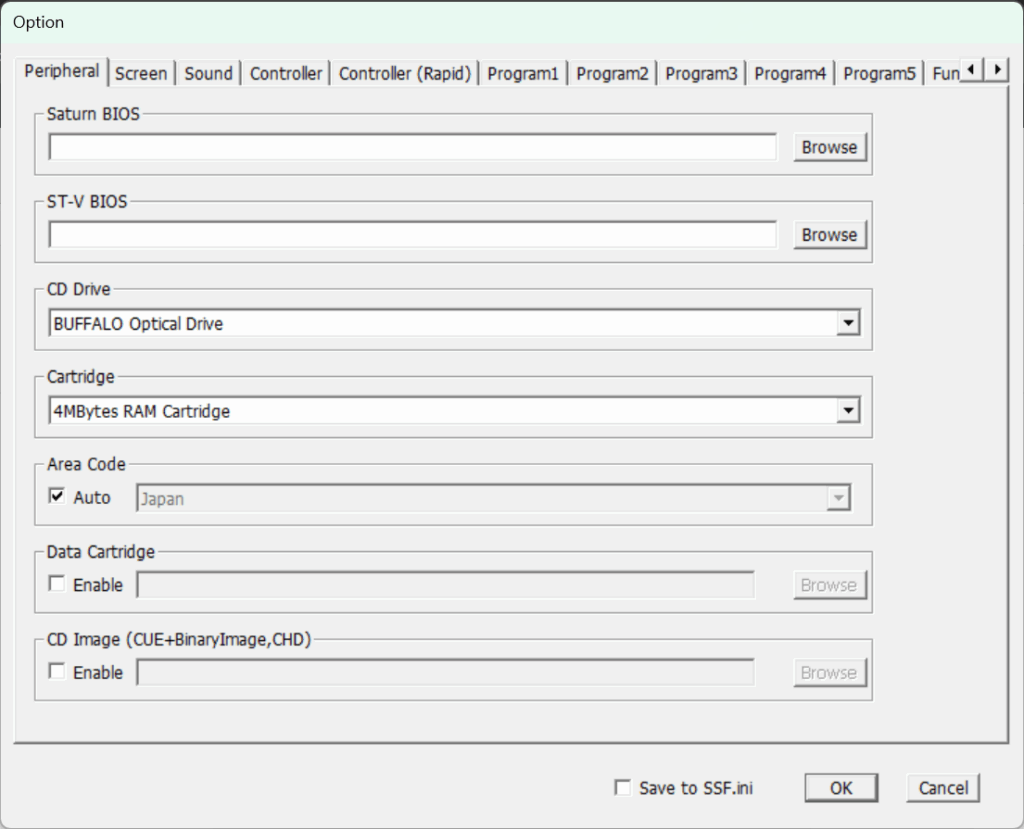The image size is (1024, 829).
Task: Open the Program1 tab
Action: click(523, 73)
